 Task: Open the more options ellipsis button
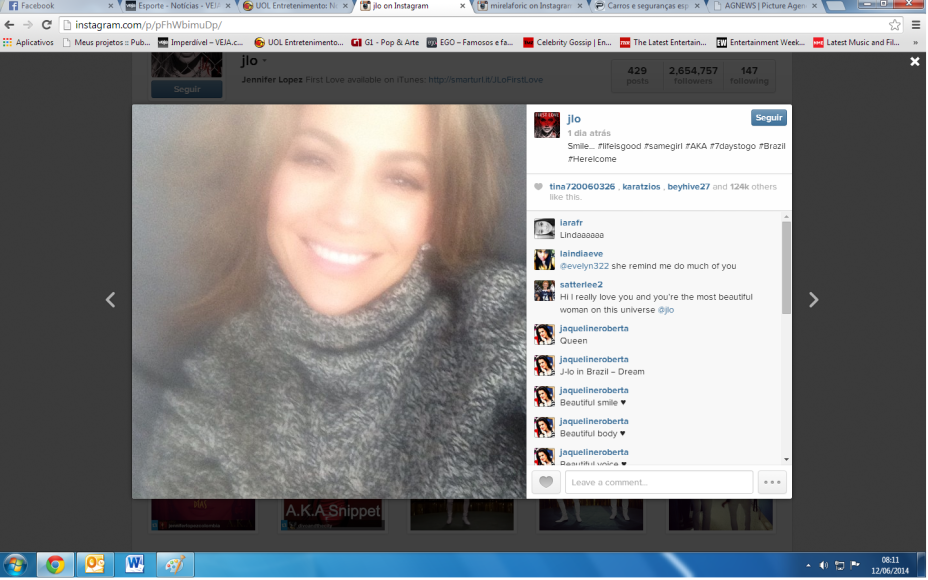(772, 482)
